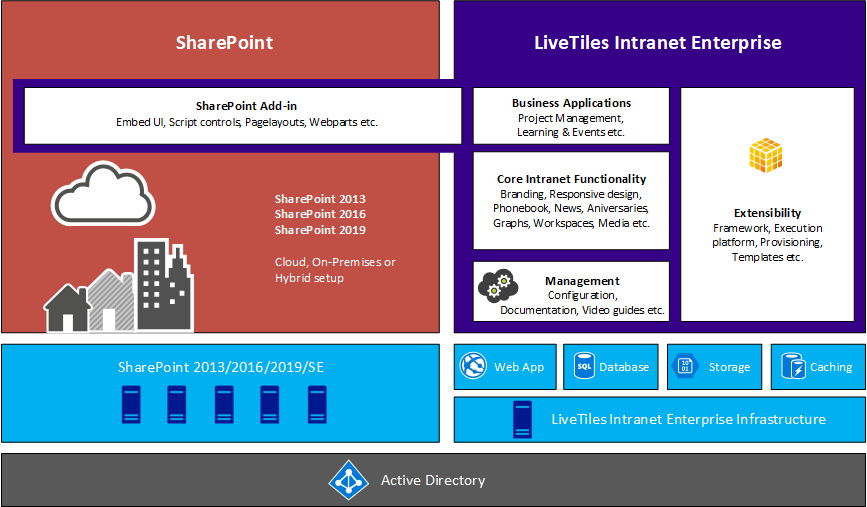867x507 pixels.
Task: Click LiveTiles Intranet Enterprise Infrastructure label
Action: click(x=688, y=419)
